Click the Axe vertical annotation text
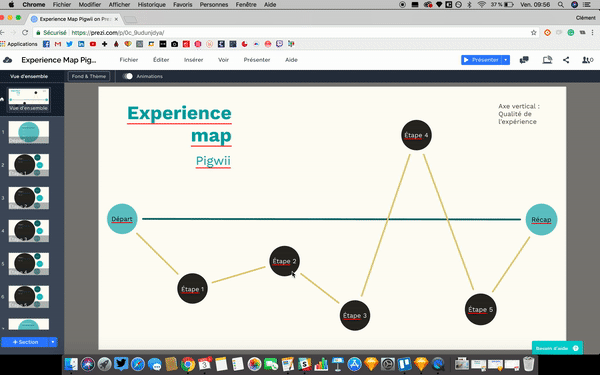The image size is (600, 375). (519, 114)
